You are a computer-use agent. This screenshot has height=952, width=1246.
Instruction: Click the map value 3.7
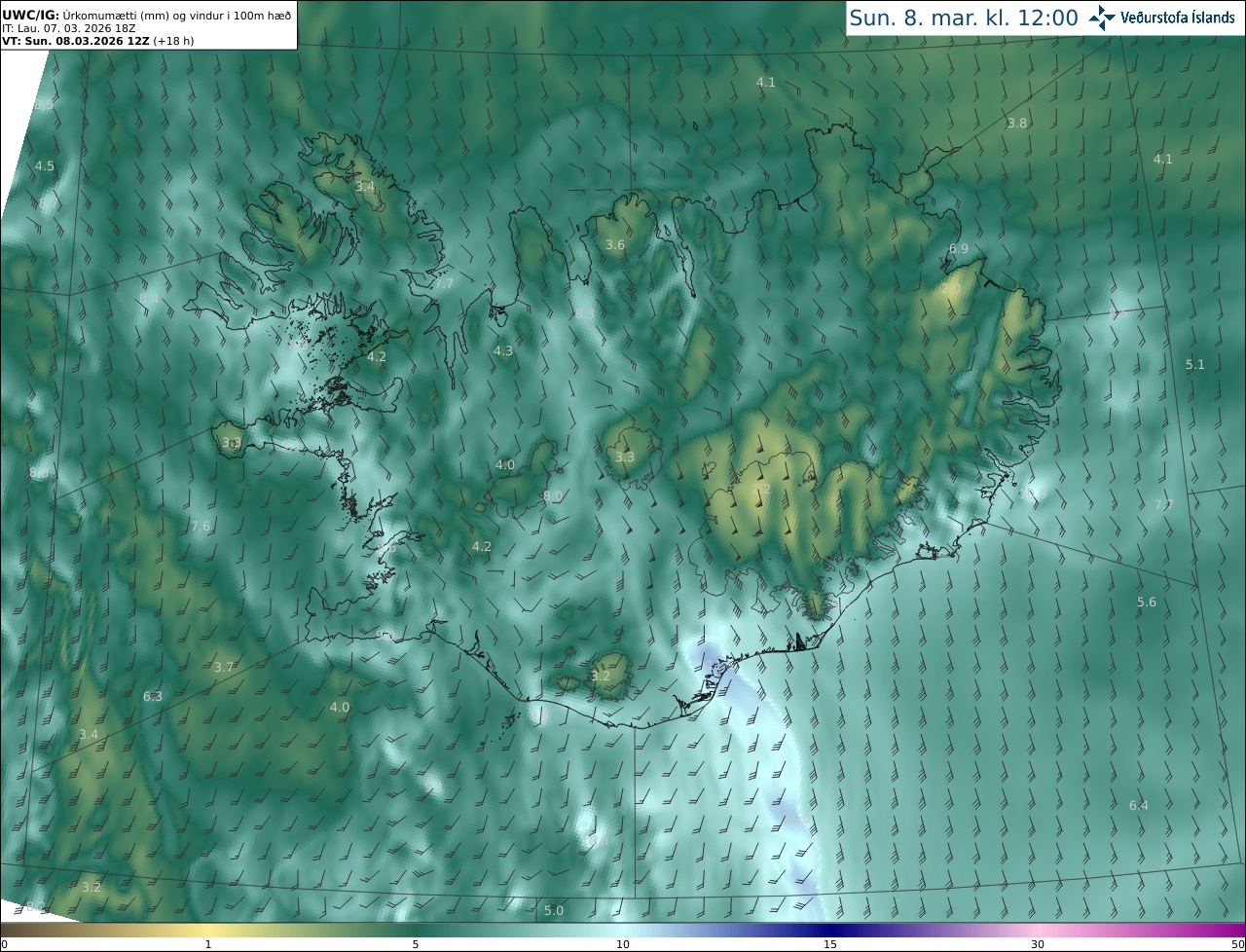point(224,667)
